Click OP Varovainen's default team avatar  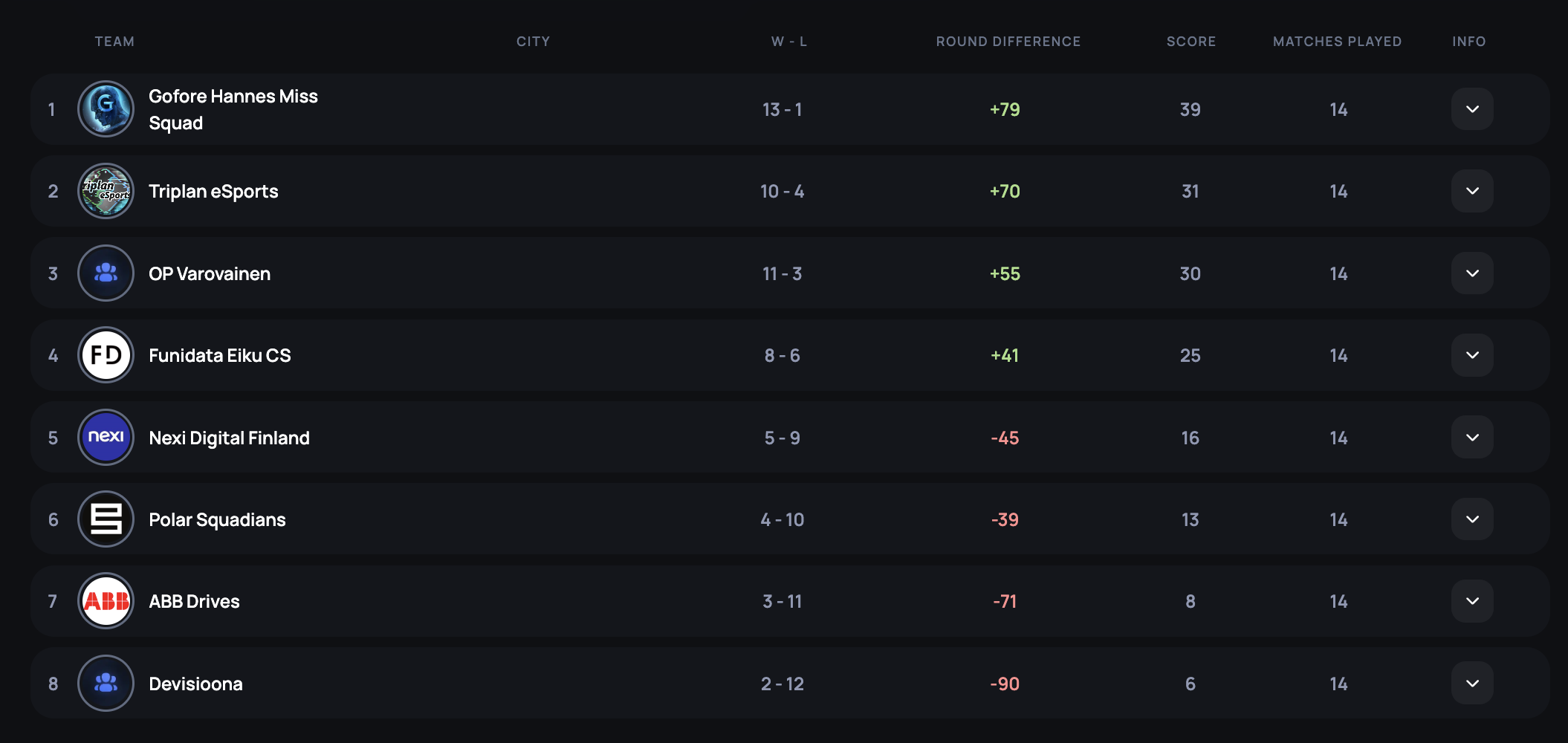106,273
